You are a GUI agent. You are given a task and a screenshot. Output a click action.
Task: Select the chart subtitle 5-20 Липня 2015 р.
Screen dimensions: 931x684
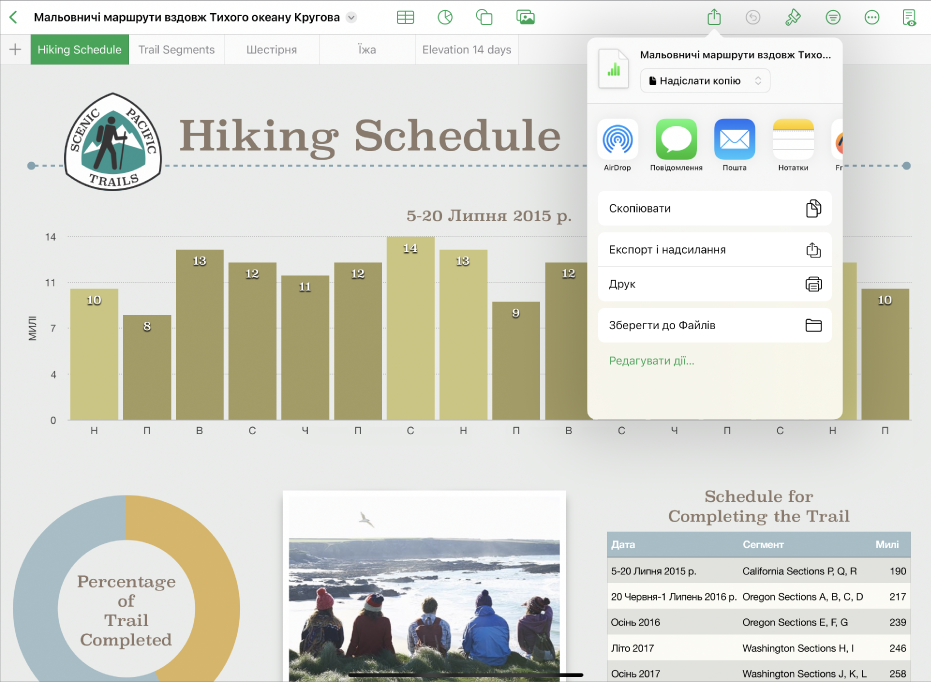pos(489,216)
